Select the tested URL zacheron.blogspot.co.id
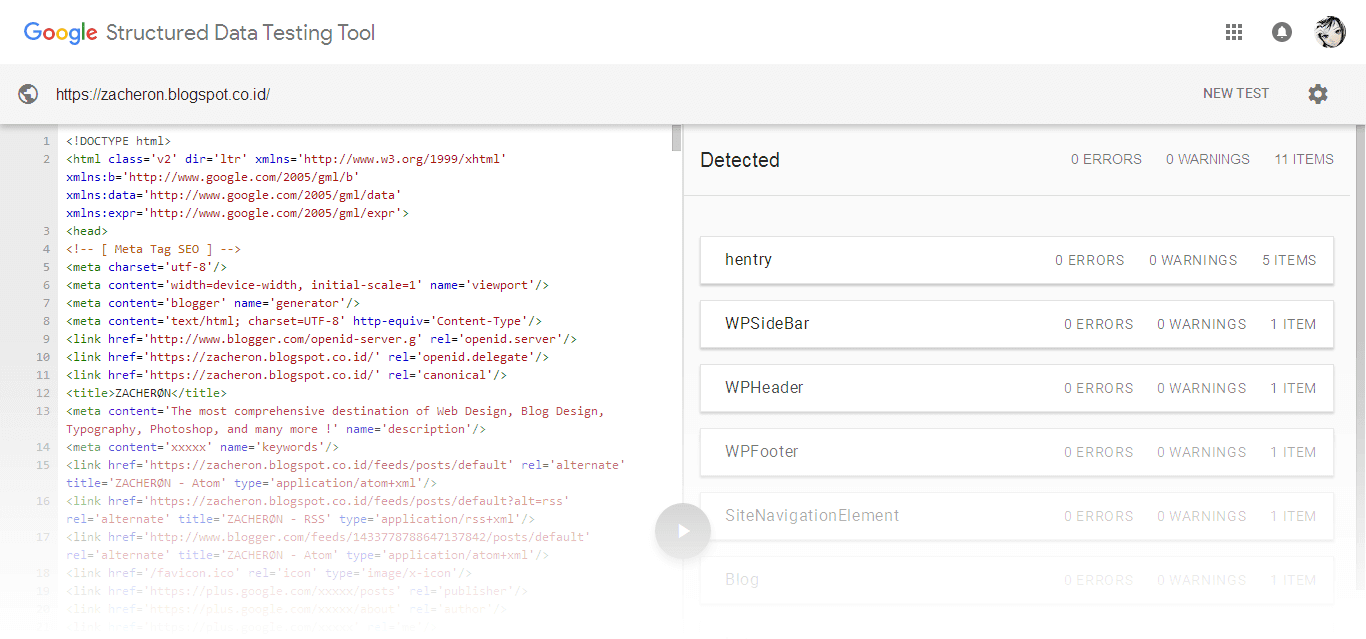This screenshot has height=639, width=1366. [163, 95]
